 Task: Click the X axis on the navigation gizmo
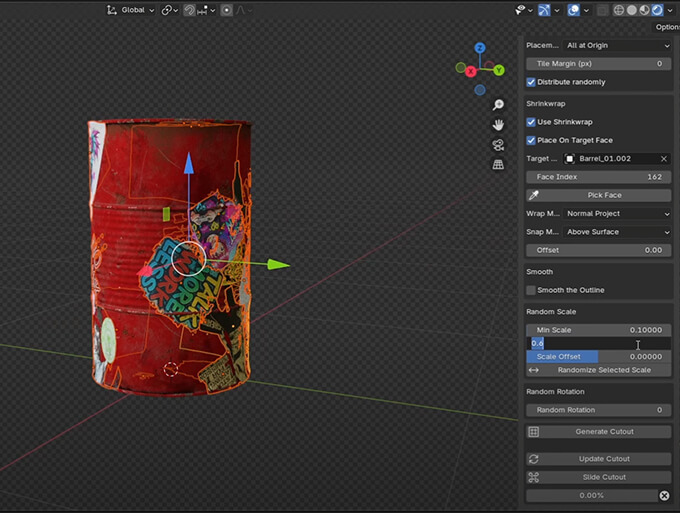(x=471, y=72)
